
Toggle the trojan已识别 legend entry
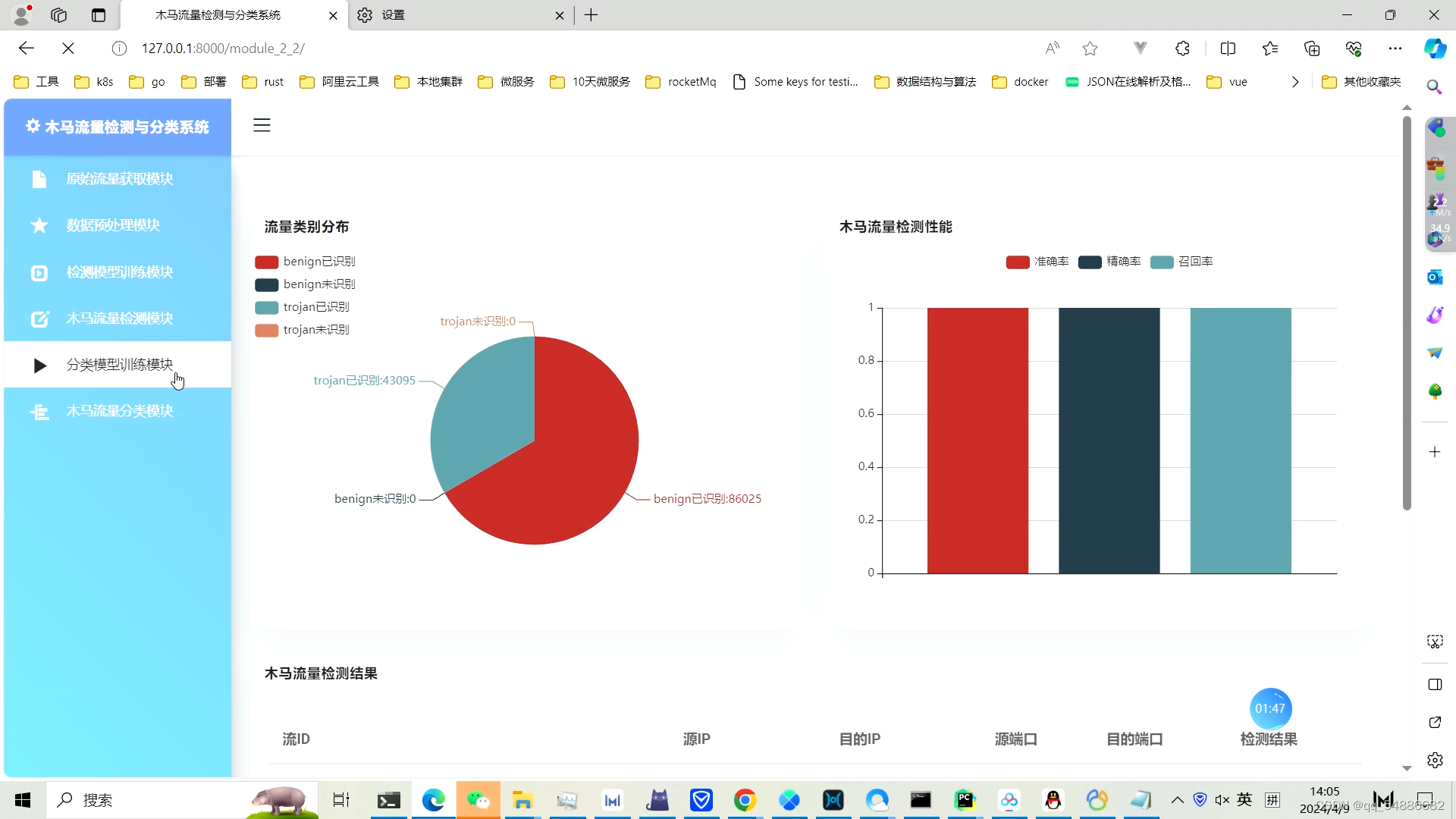pos(302,307)
